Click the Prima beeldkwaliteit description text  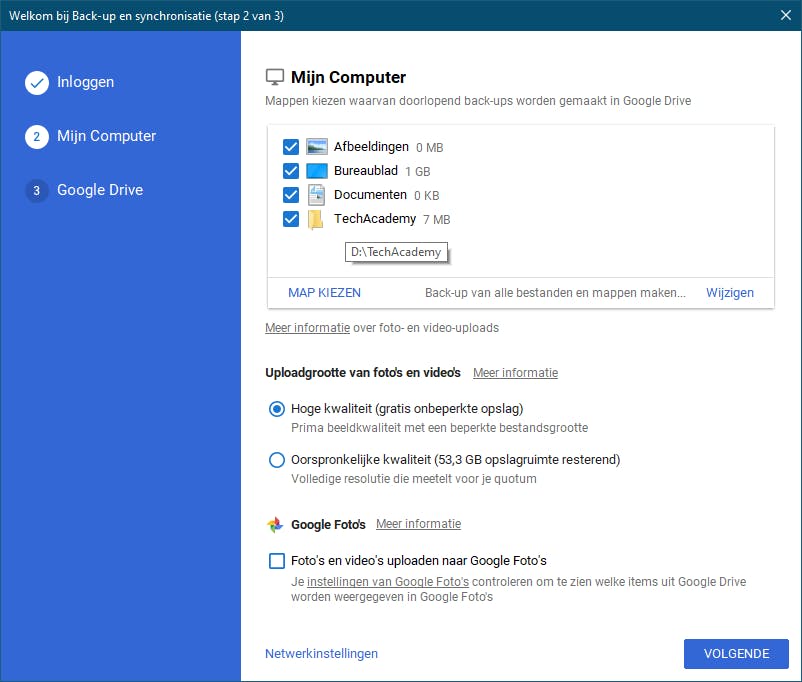(x=439, y=428)
